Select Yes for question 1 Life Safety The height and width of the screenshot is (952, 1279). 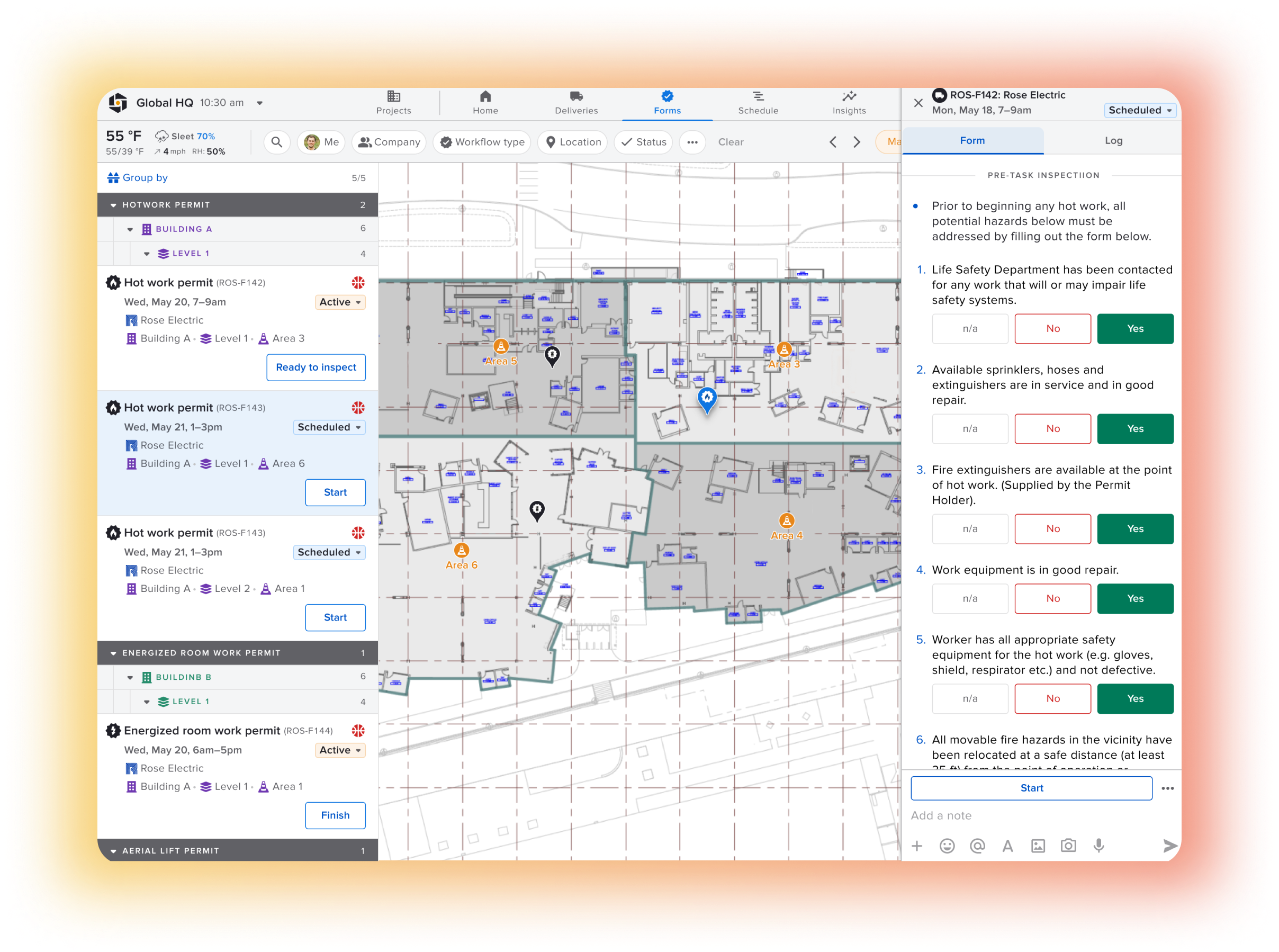click(1134, 328)
